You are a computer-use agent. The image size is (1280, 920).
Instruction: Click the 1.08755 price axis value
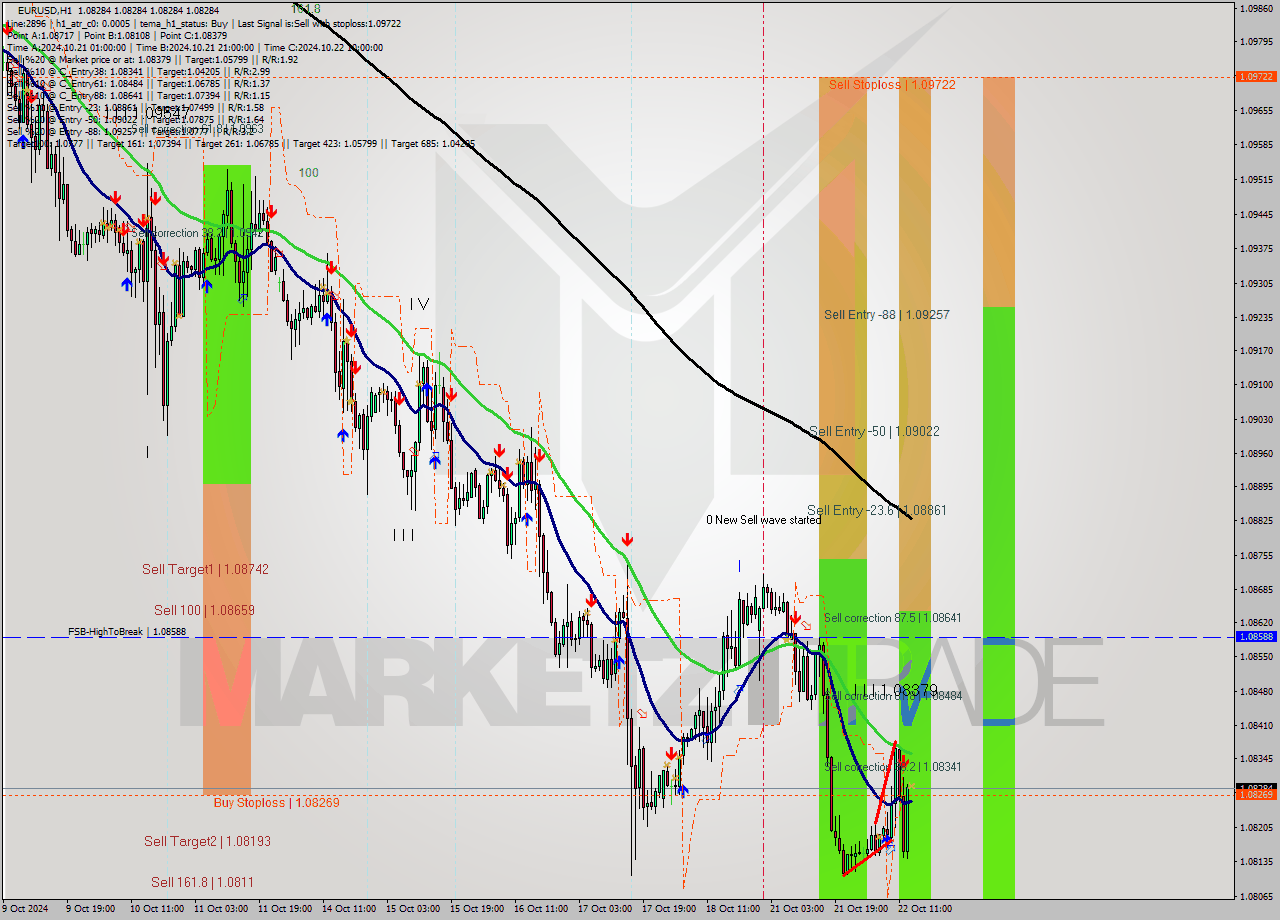coord(1255,555)
